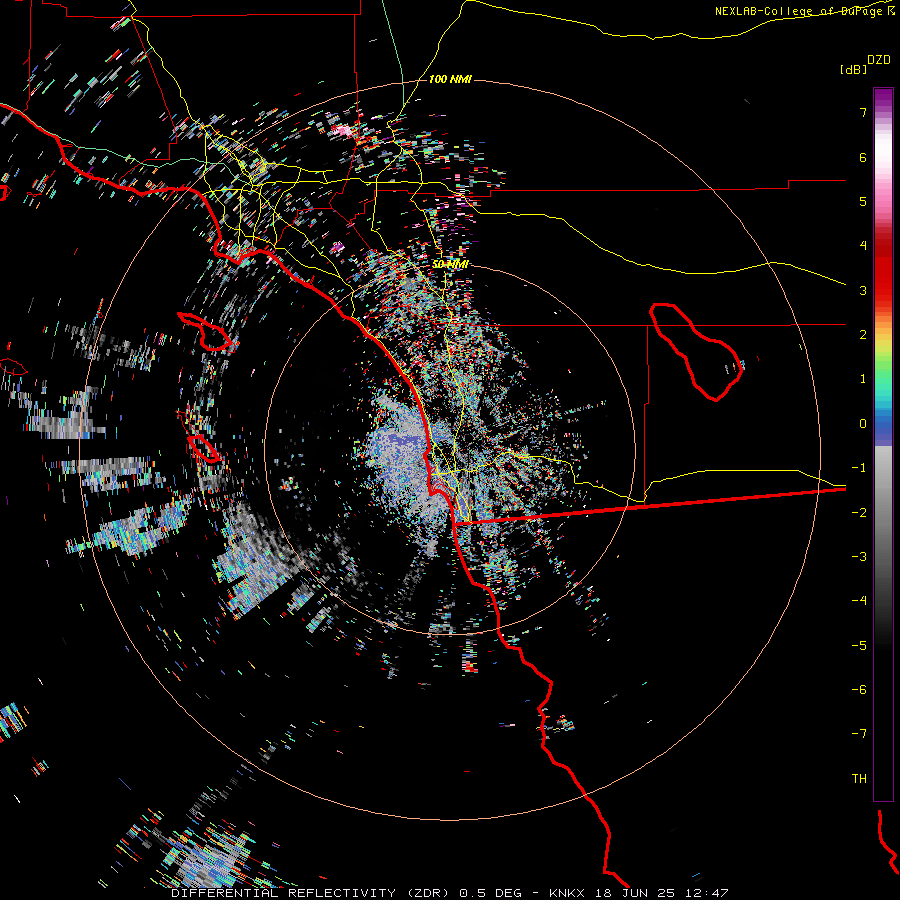Viewport: 900px width, 900px height.
Task: Click the positive "6" scale value
Action: 863,157
